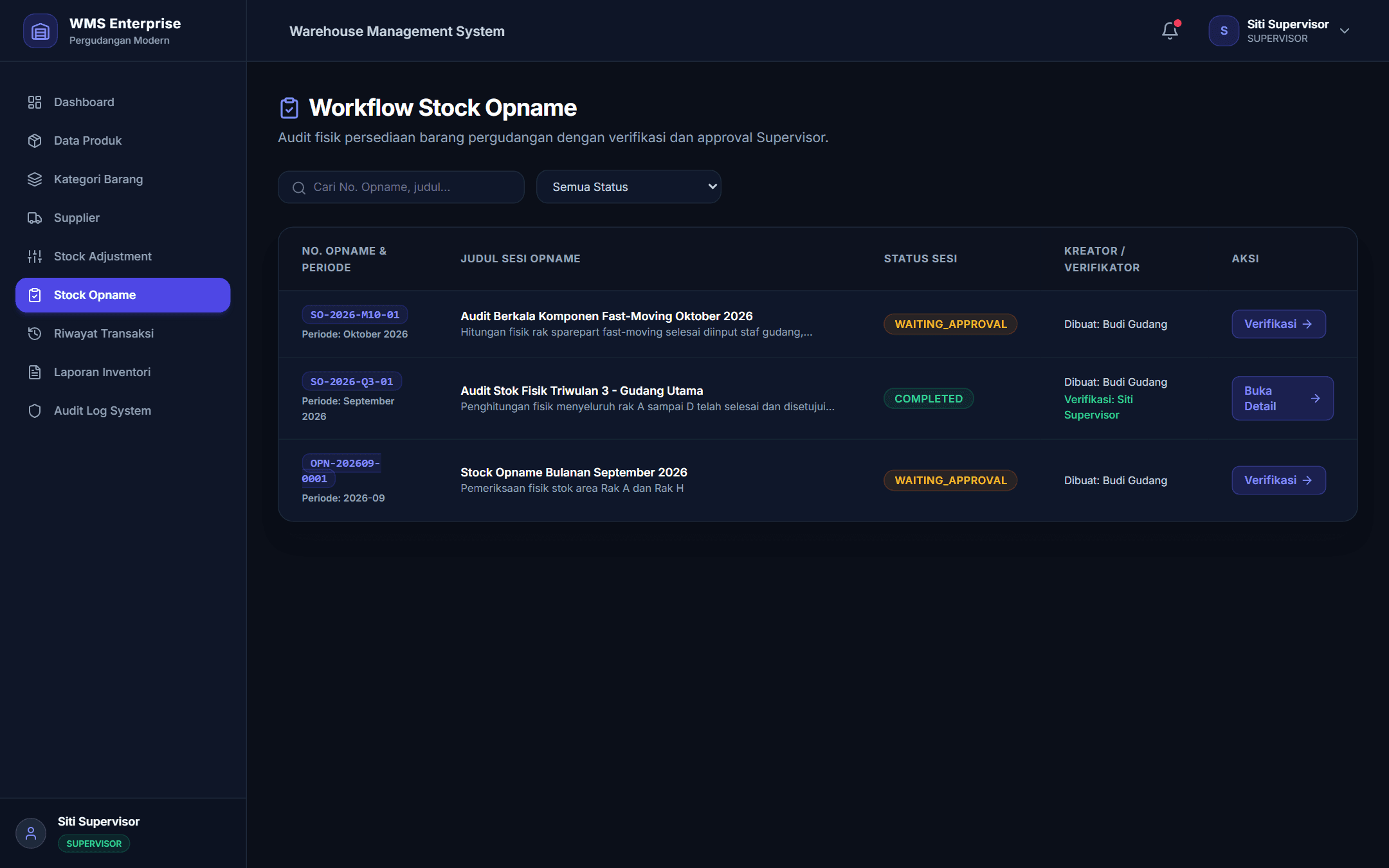Image resolution: width=1389 pixels, height=868 pixels.
Task: Open Laporan Inventori in the sidebar
Action: (x=123, y=372)
